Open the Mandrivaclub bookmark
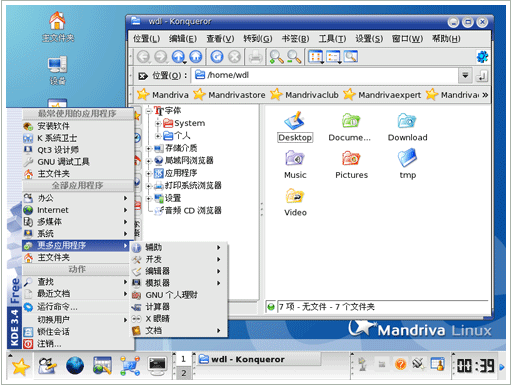The height and width of the screenshot is (385, 513). point(304,95)
